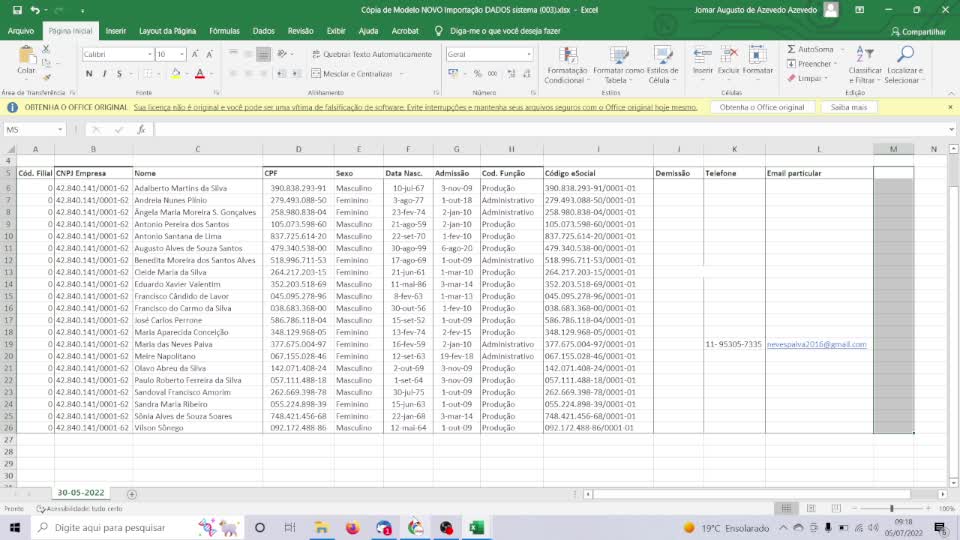
Task: Open the Classificar e Filtrar dropdown
Action: pos(864,65)
